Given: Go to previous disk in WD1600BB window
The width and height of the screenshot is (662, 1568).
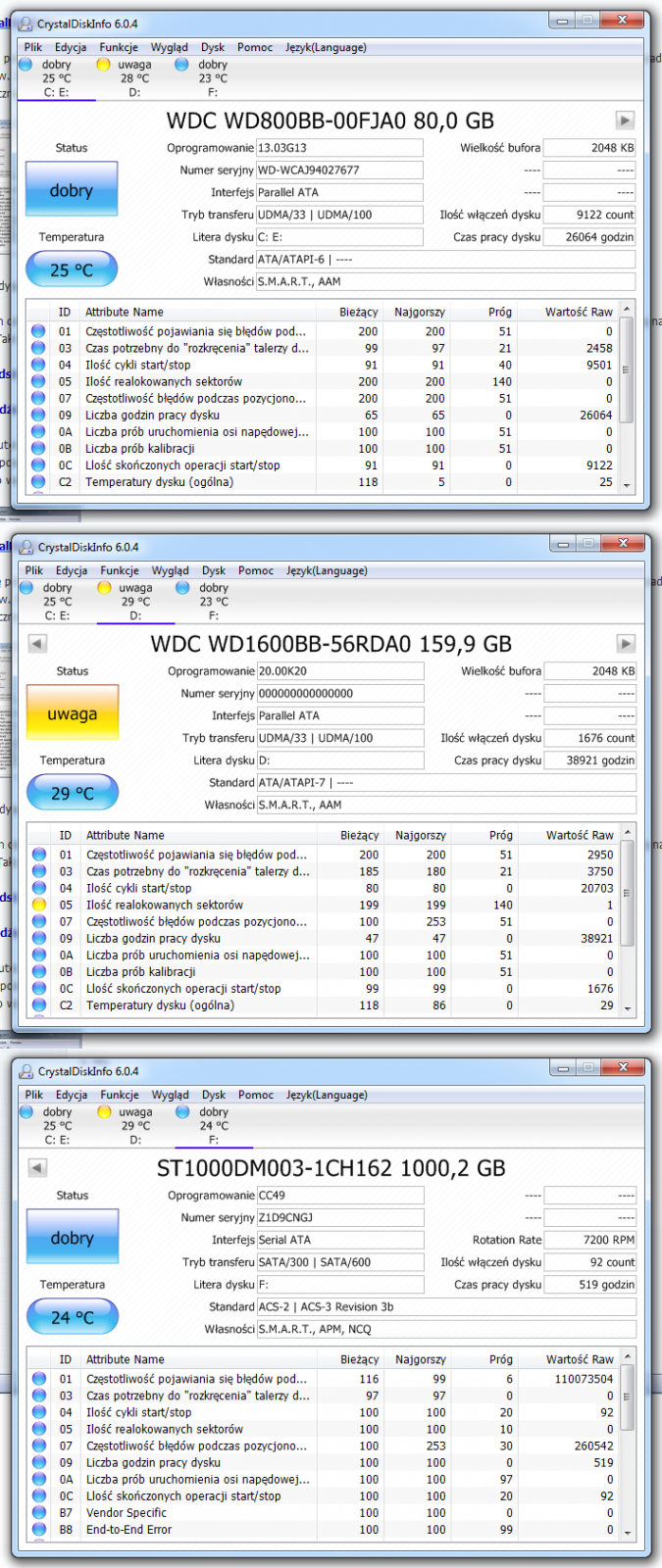Looking at the screenshot, I should coord(37,644).
